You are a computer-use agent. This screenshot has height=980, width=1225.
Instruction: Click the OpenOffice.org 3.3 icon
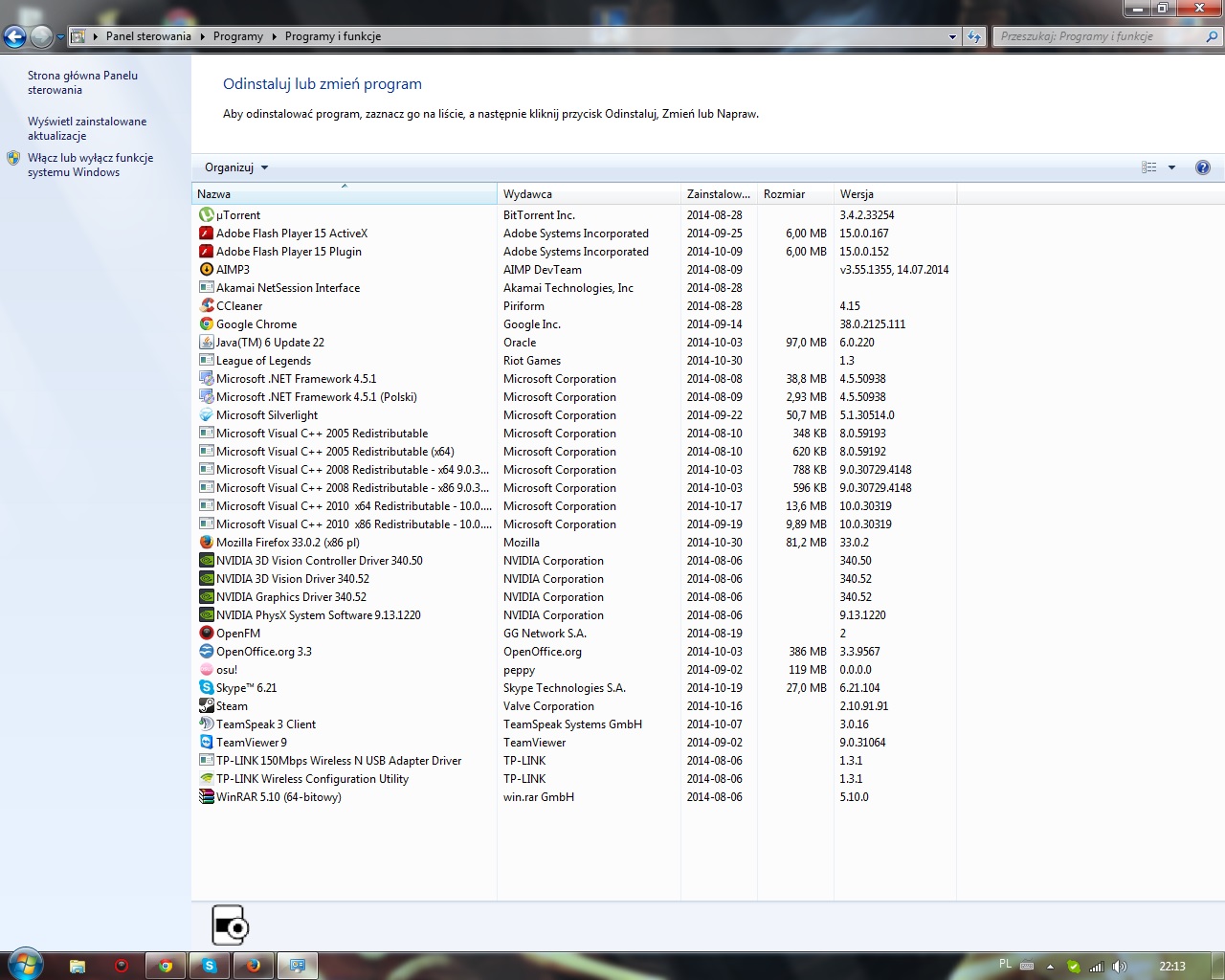pyautogui.click(x=206, y=652)
